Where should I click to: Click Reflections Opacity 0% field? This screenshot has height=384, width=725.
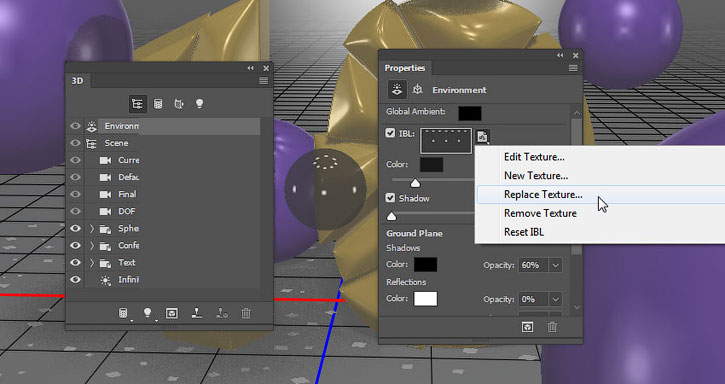coord(534,299)
